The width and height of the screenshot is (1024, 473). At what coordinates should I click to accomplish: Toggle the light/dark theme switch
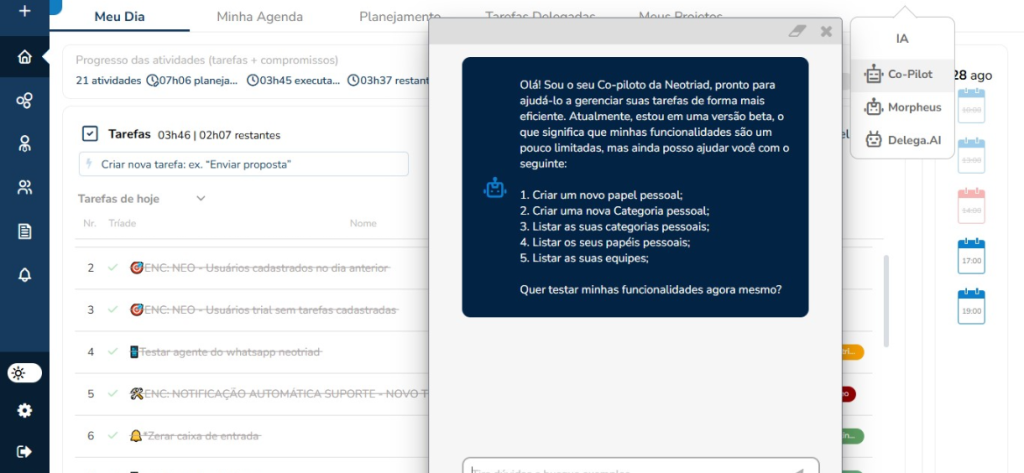24,373
